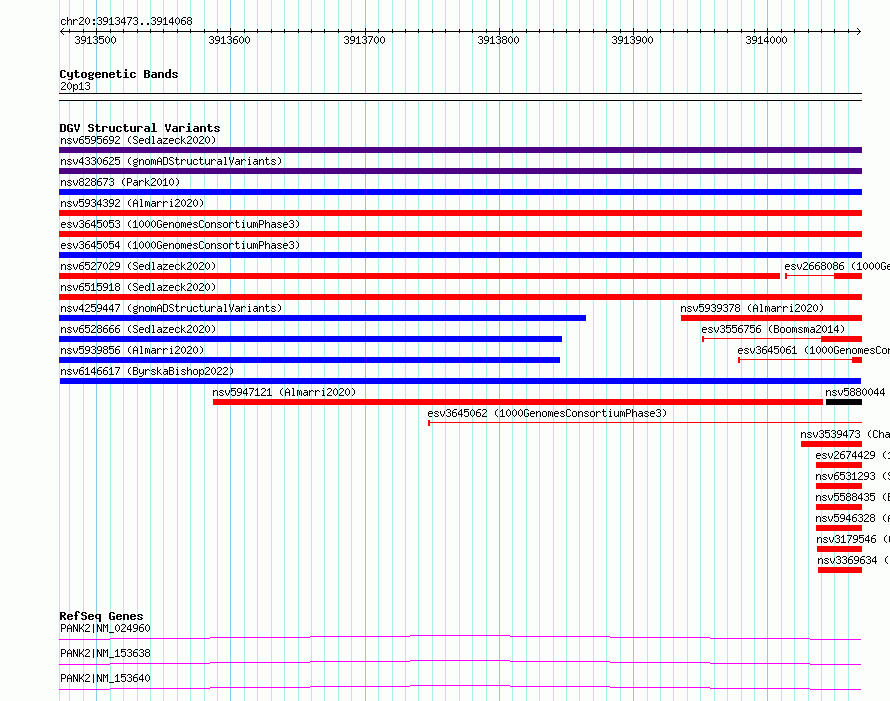Open the nsv5947121 (Almarri2020) label
890x701 pixels.
284,392
